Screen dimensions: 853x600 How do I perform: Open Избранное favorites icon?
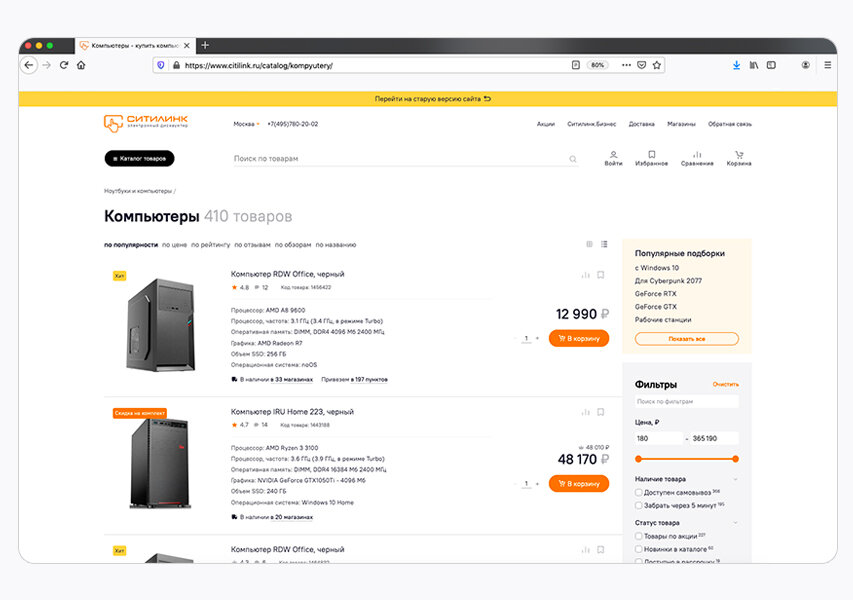pos(651,158)
